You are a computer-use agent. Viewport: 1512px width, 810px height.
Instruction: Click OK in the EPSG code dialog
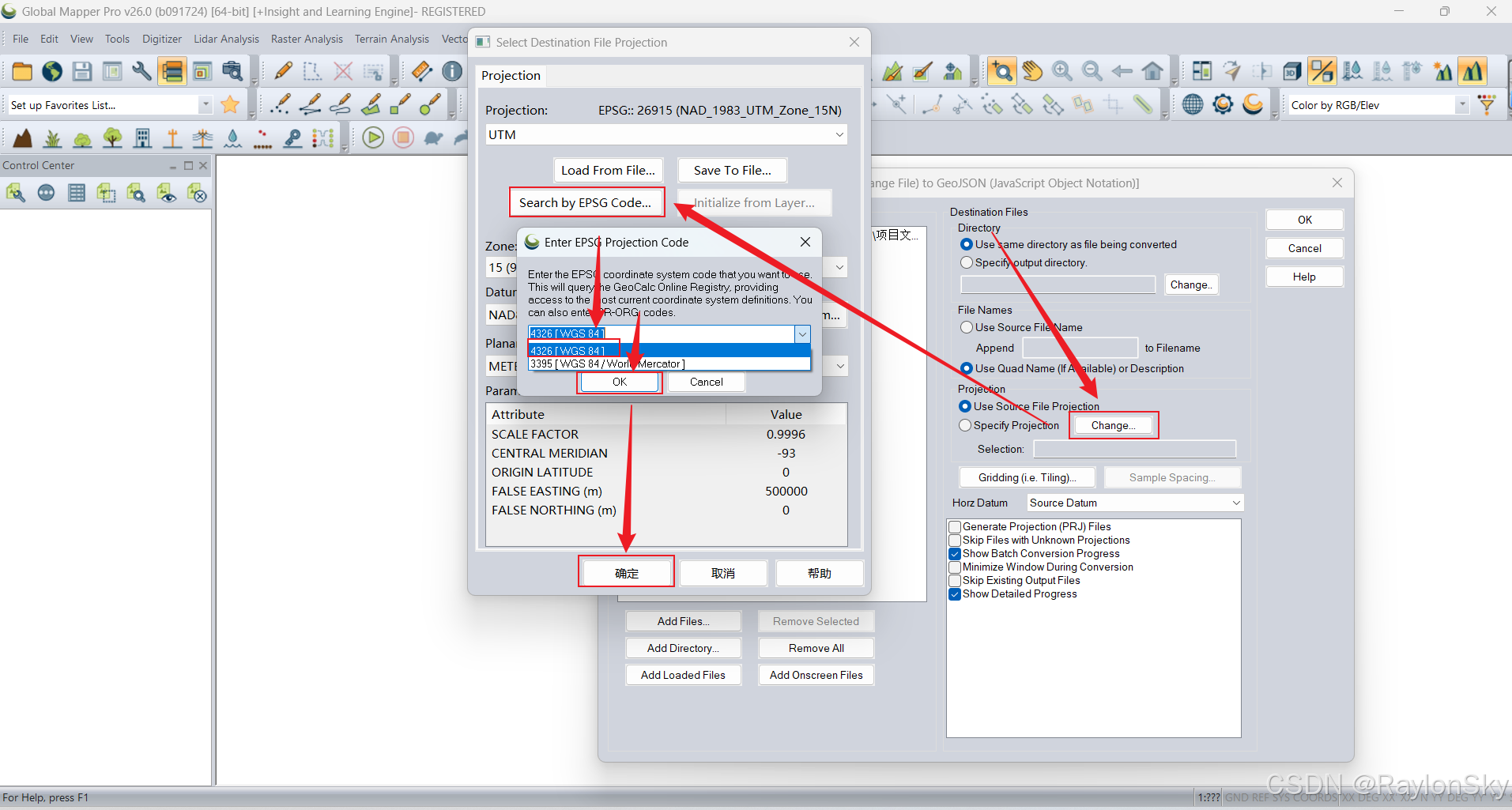[x=620, y=382]
